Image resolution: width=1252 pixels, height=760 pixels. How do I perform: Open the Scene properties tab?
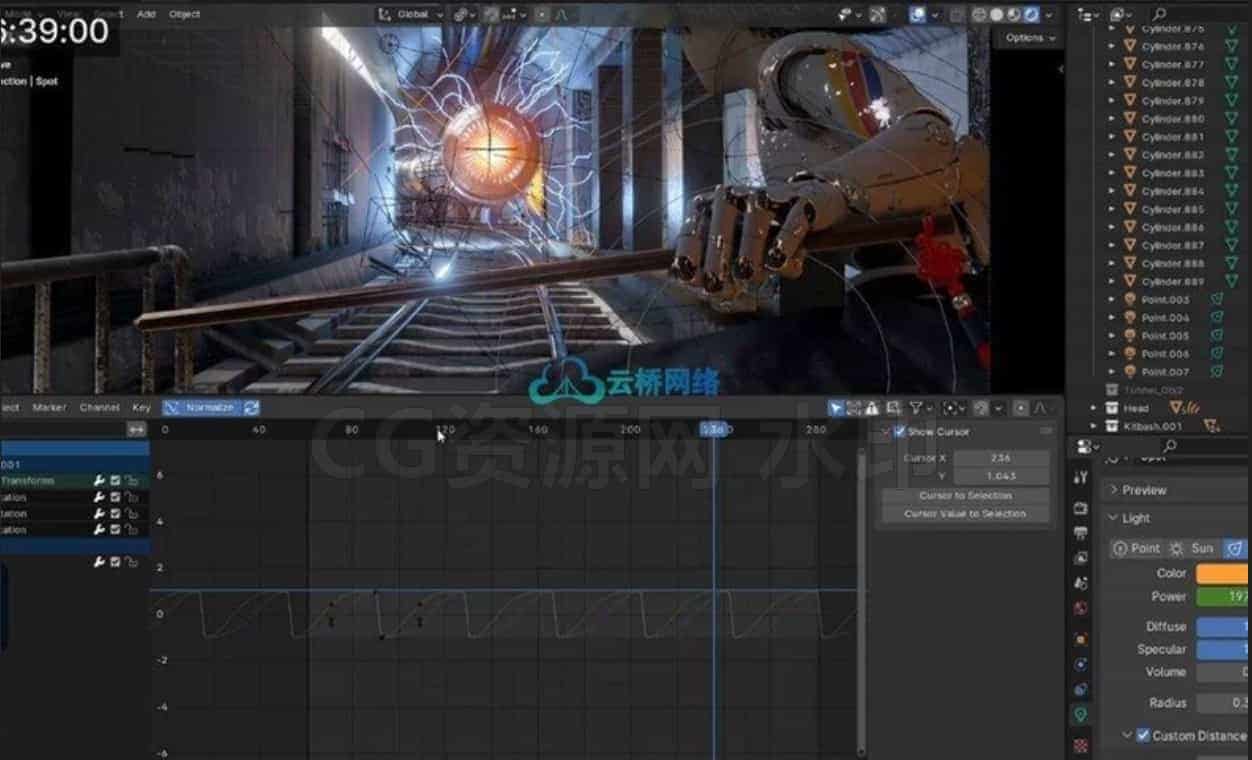(x=1080, y=583)
